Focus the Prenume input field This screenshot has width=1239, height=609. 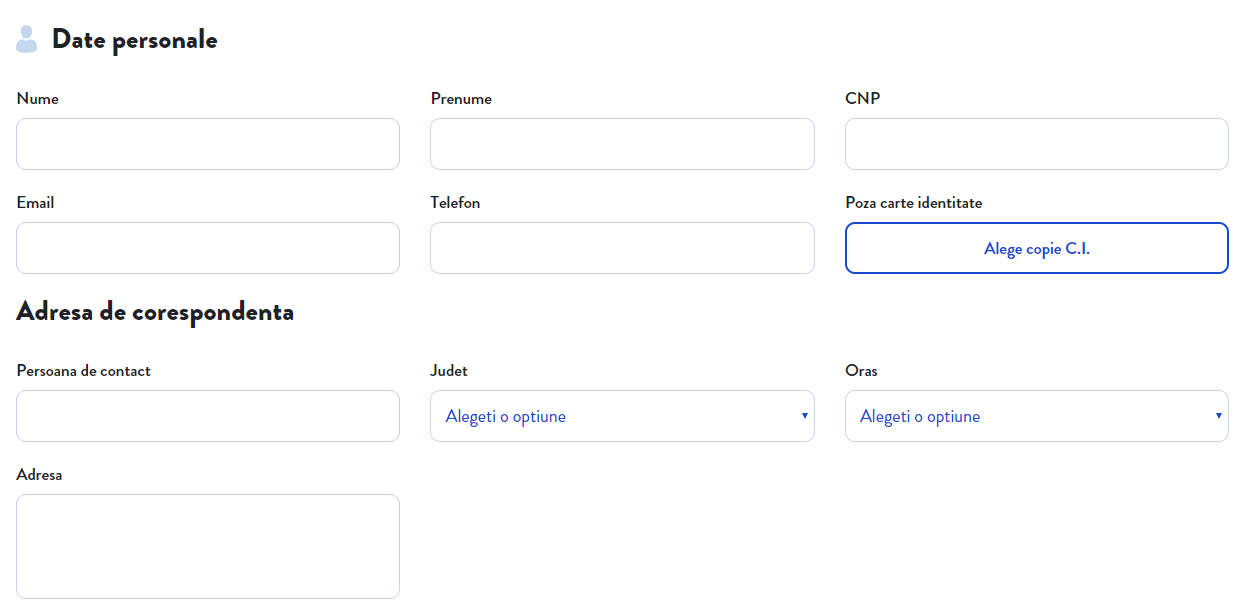(x=622, y=144)
